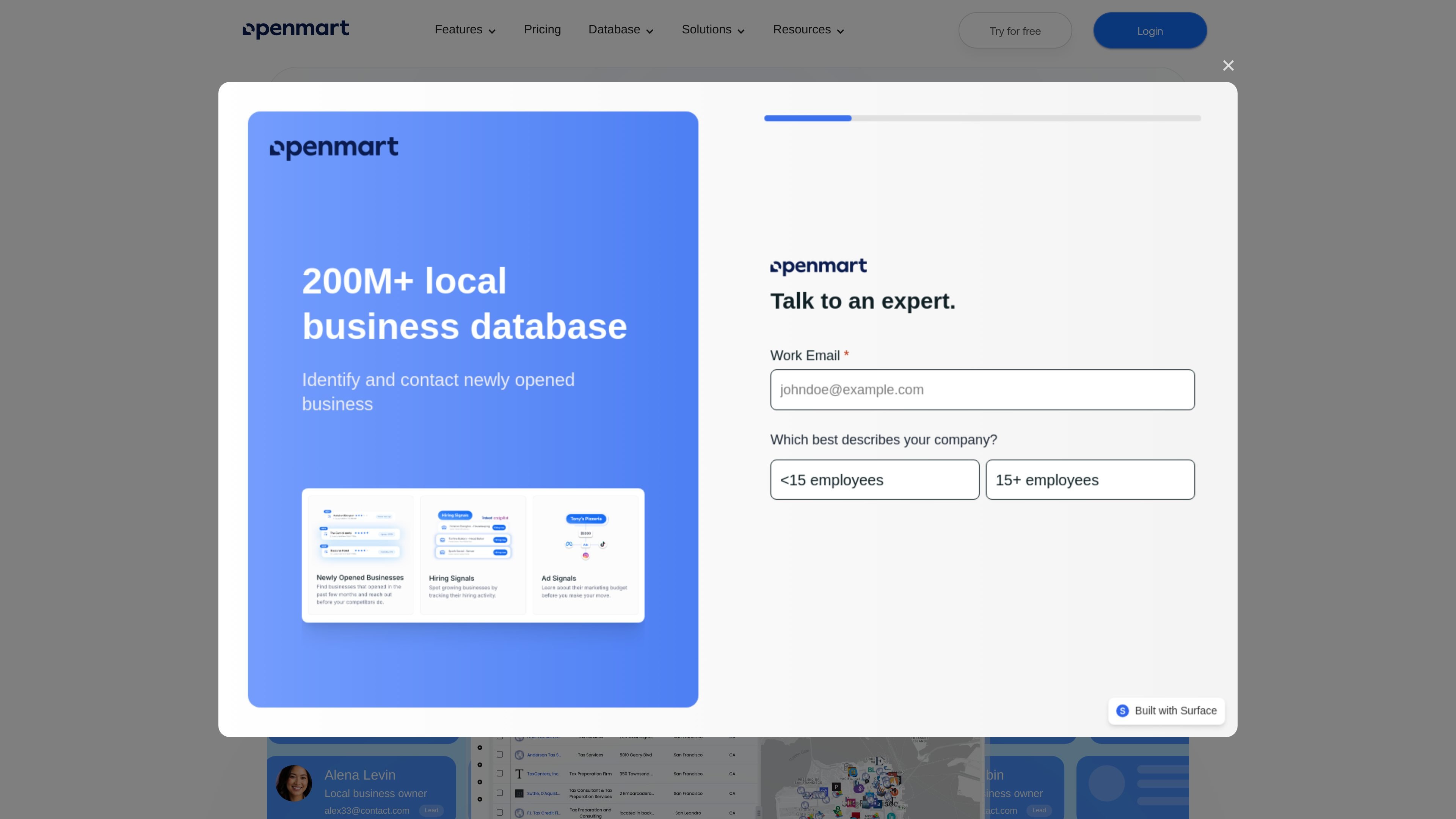1456x819 pixels.
Task: Click the "Alena Levin" name
Action: coord(359,775)
